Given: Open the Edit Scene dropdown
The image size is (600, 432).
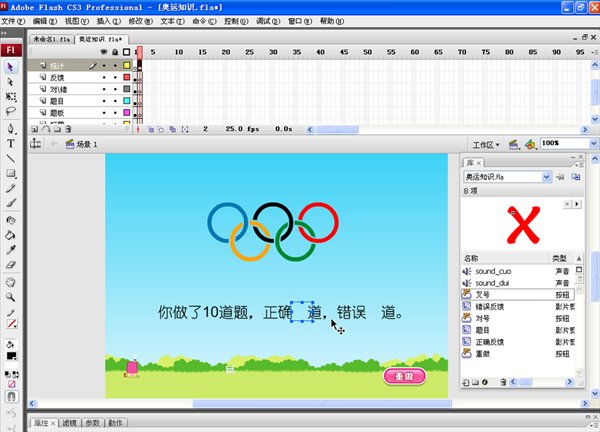Looking at the screenshot, I should [x=514, y=144].
